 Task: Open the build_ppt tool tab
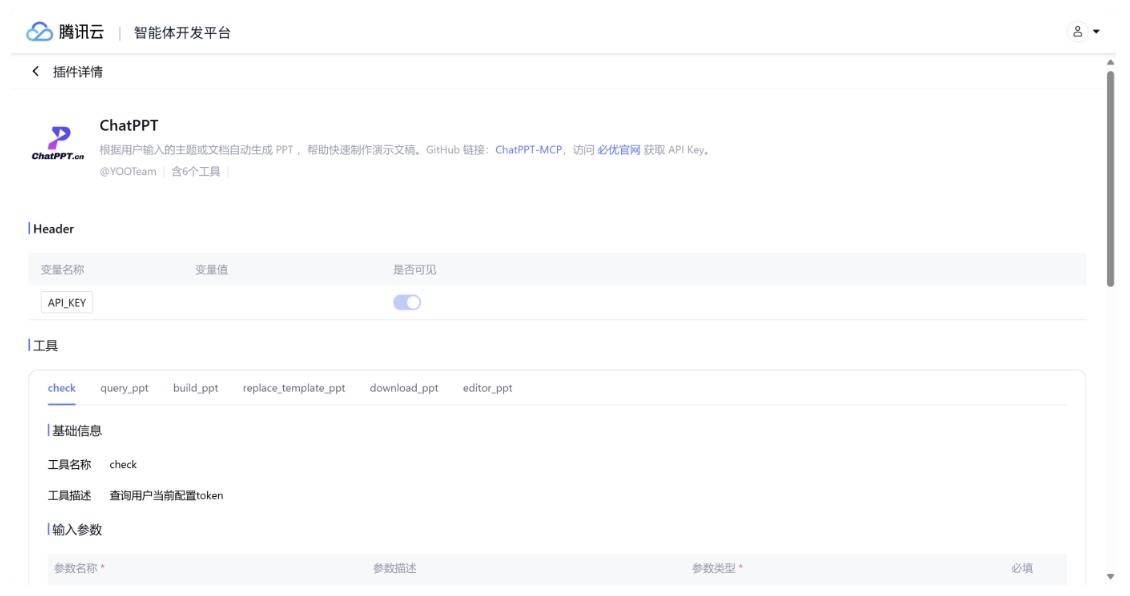pos(195,388)
